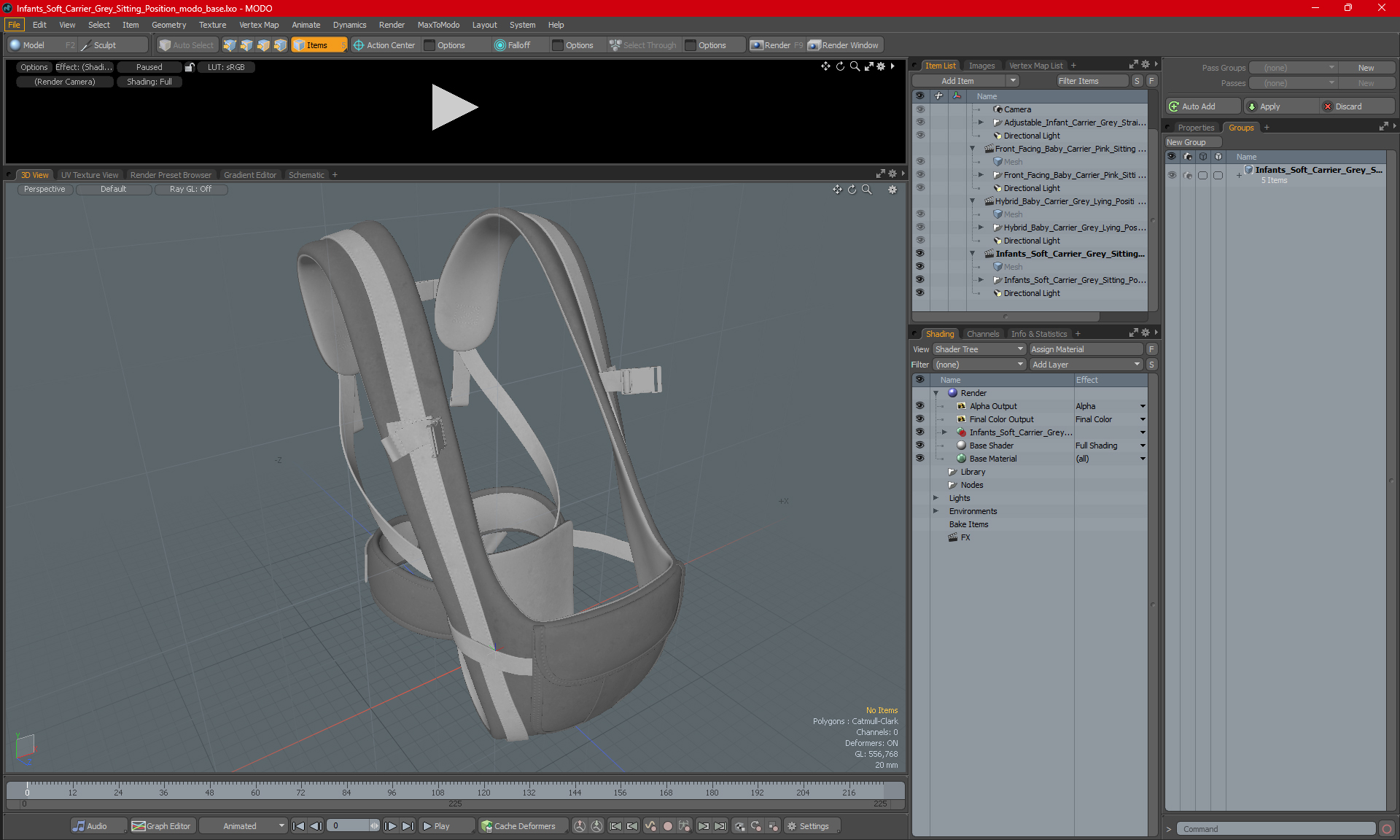Open Shader Tree view dropdown
Viewport: 1400px width, 840px height.
pos(979,349)
